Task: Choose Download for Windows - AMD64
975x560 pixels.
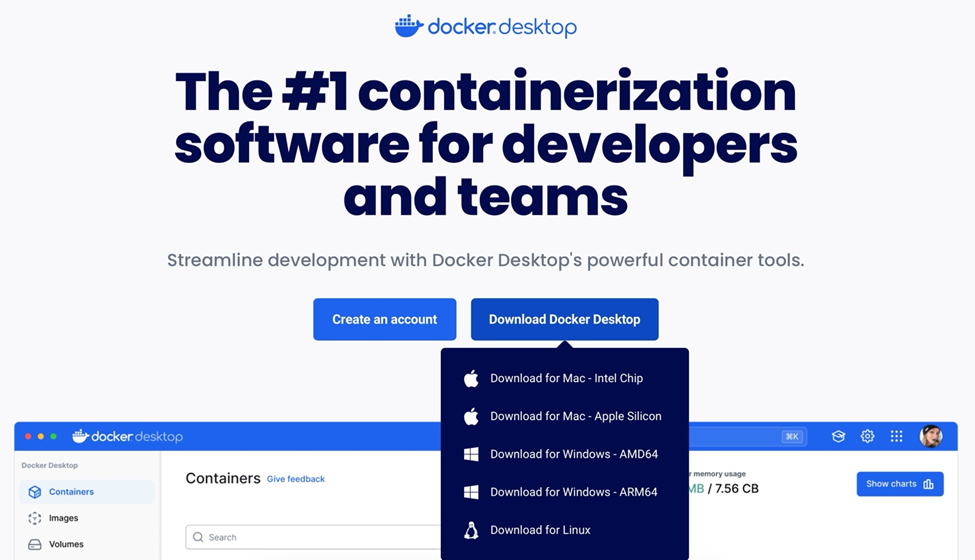Action: 574,454
